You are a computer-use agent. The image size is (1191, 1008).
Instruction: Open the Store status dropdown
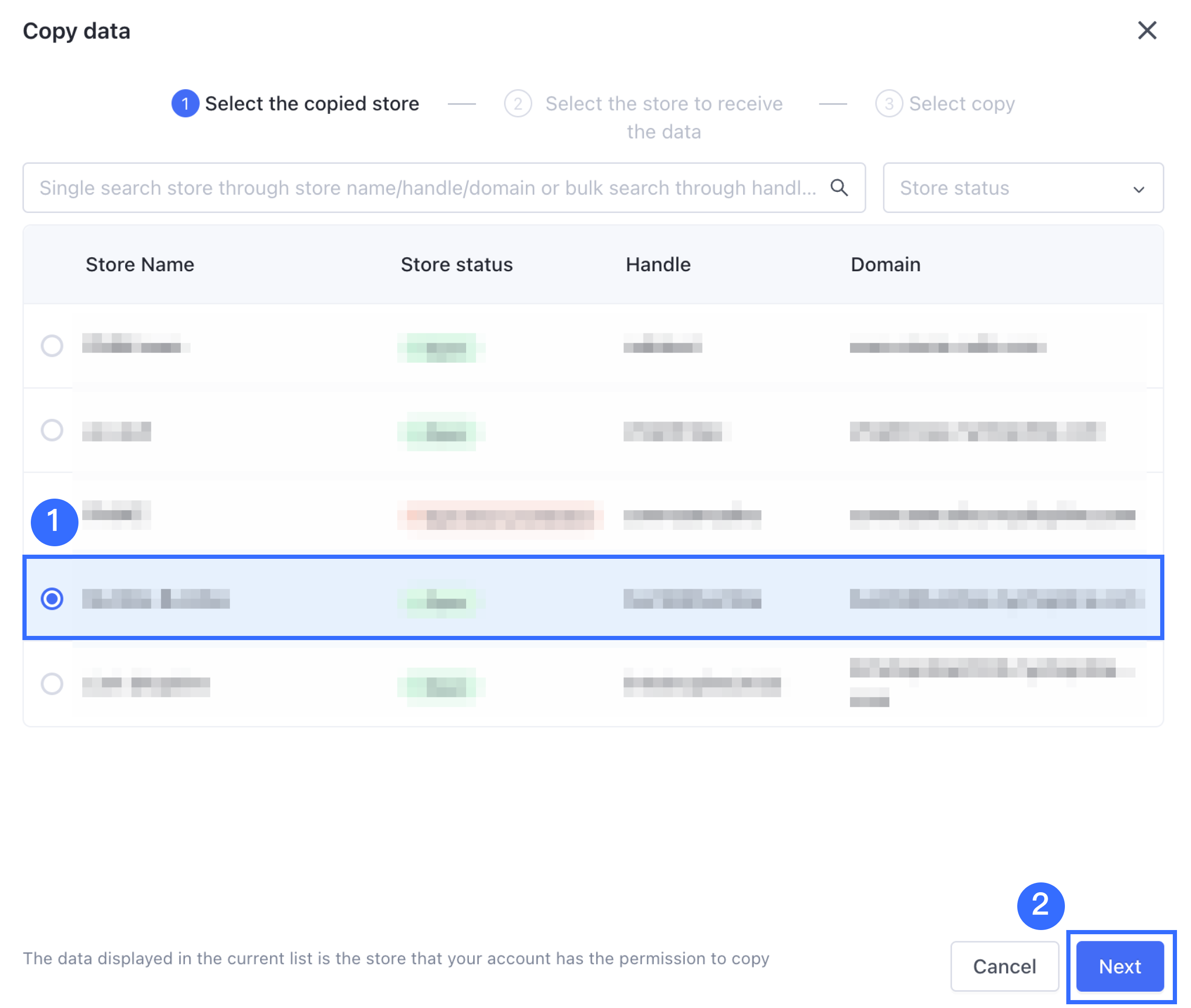(x=1006, y=188)
